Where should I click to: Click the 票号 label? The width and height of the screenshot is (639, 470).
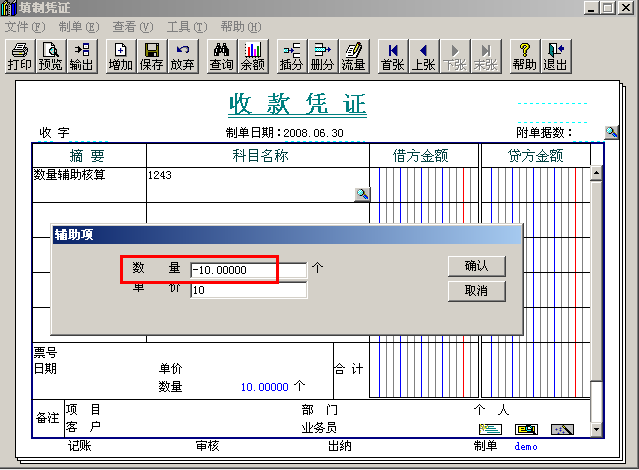click(x=45, y=352)
